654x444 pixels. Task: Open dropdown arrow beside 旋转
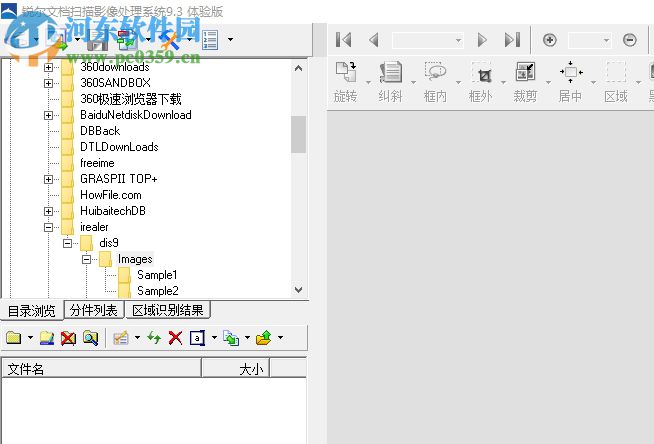(x=368, y=83)
